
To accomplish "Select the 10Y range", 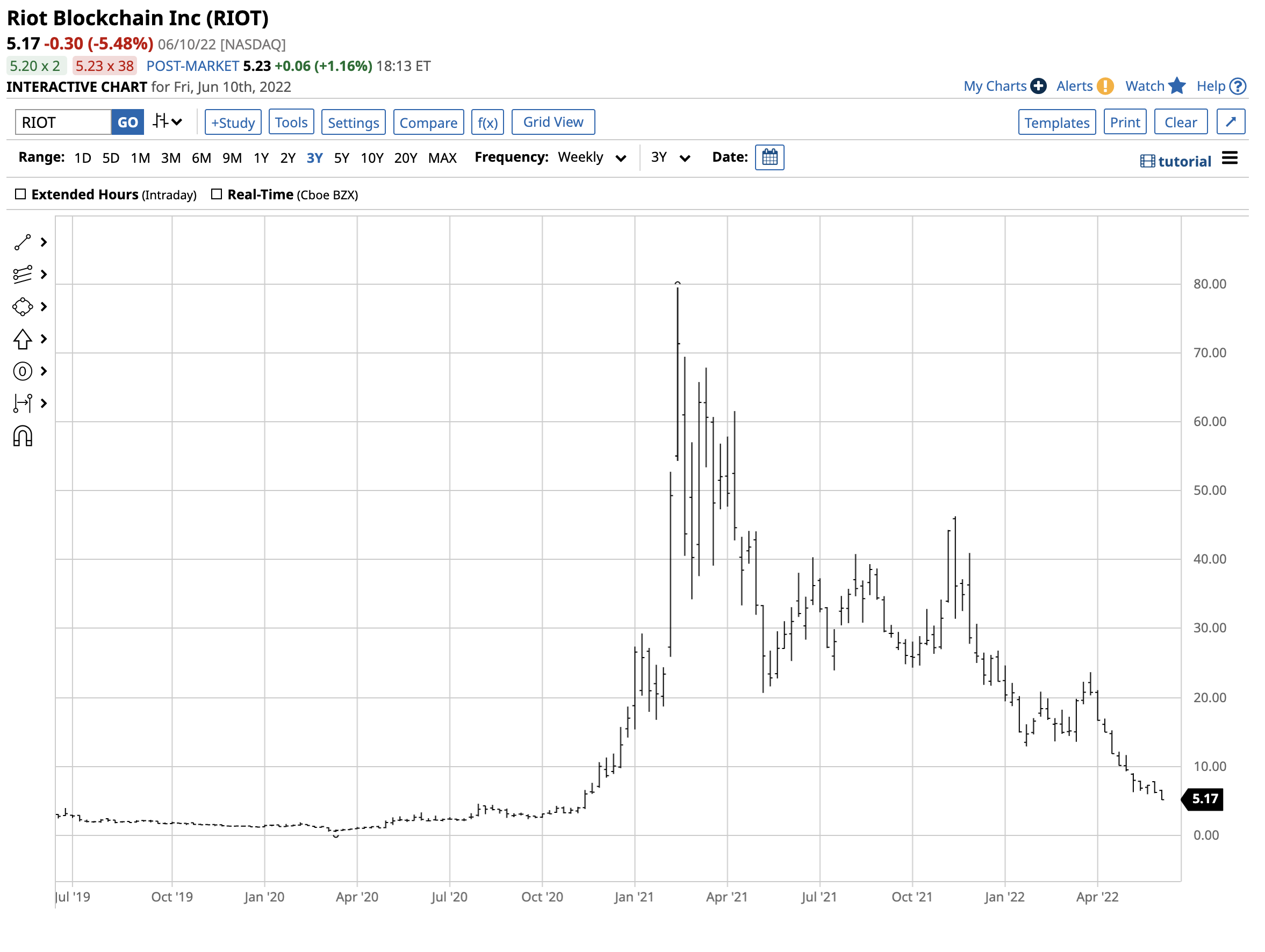I will coord(372,158).
